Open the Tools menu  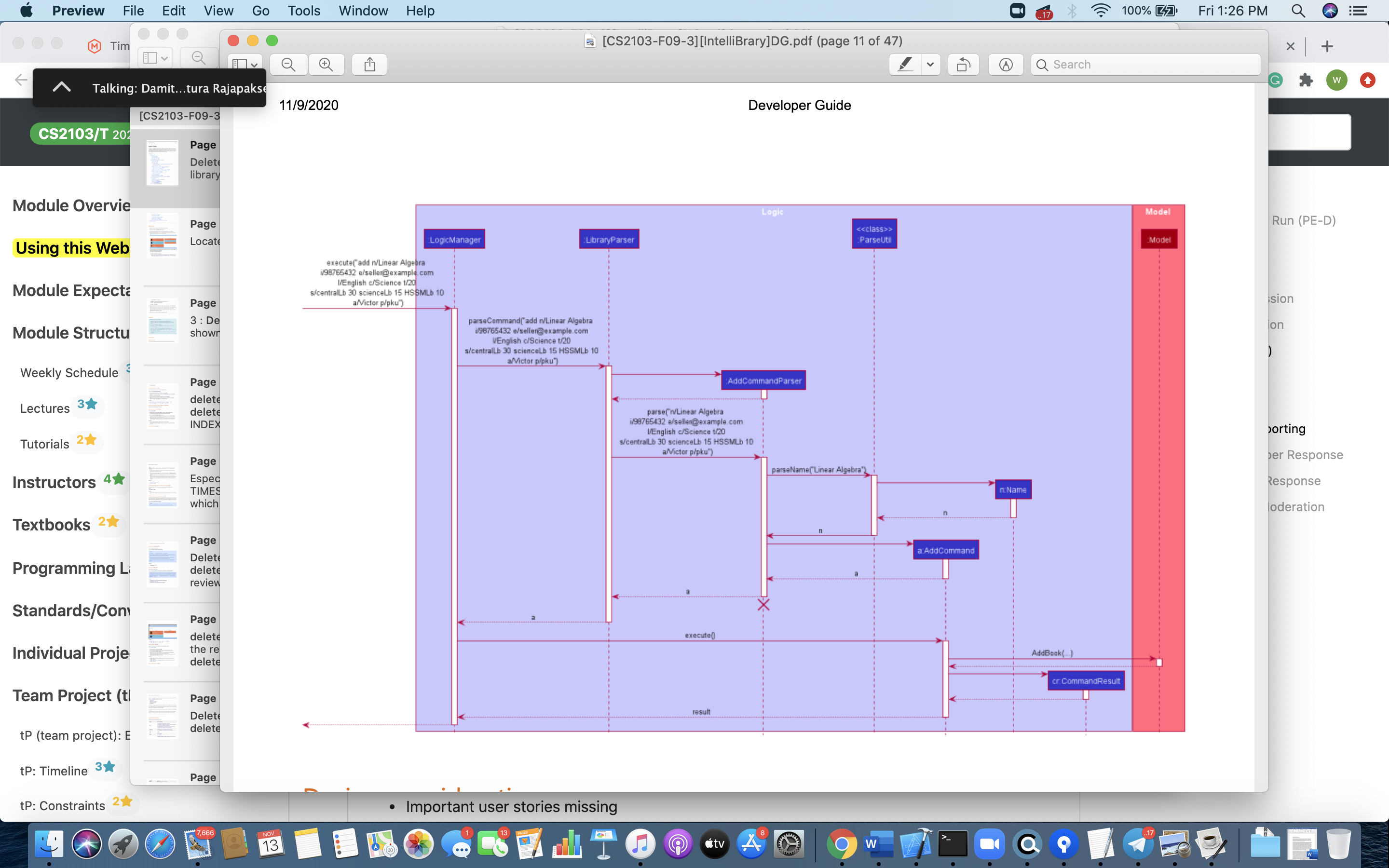tap(304, 11)
